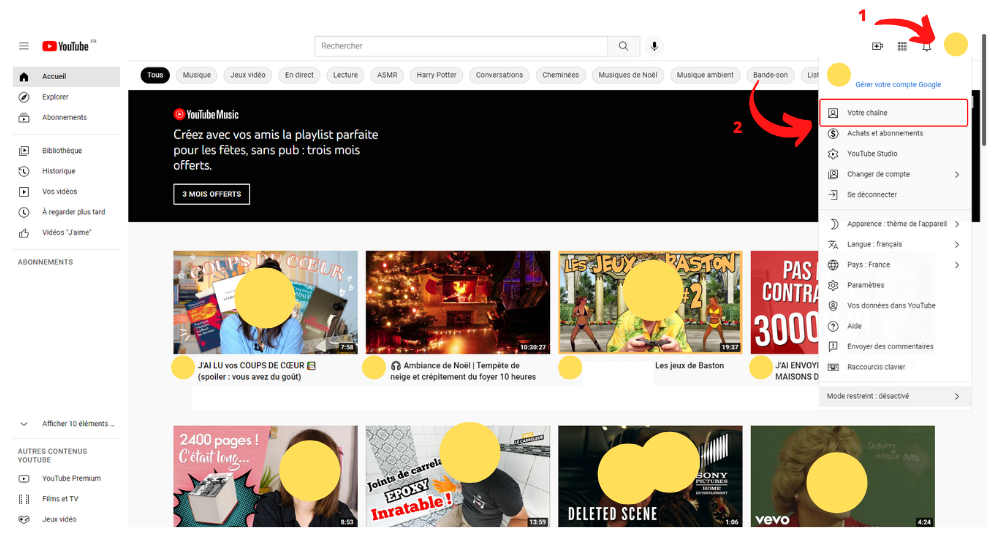
Task: Start voice search with microphone
Action: (654, 46)
